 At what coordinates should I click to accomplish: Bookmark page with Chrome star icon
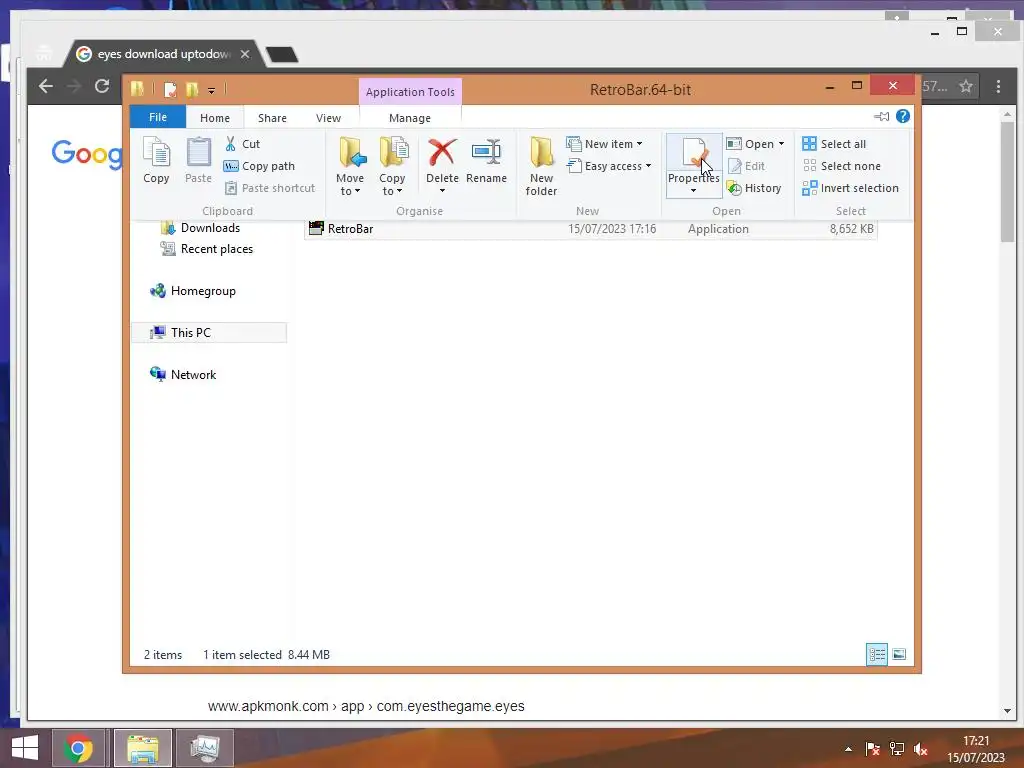point(966,86)
